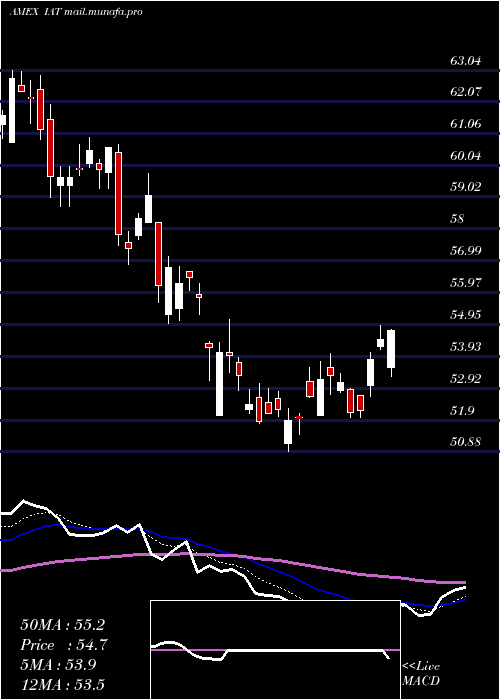
Task: Click the Price : 54.7 value
Action: click(x=64, y=645)
